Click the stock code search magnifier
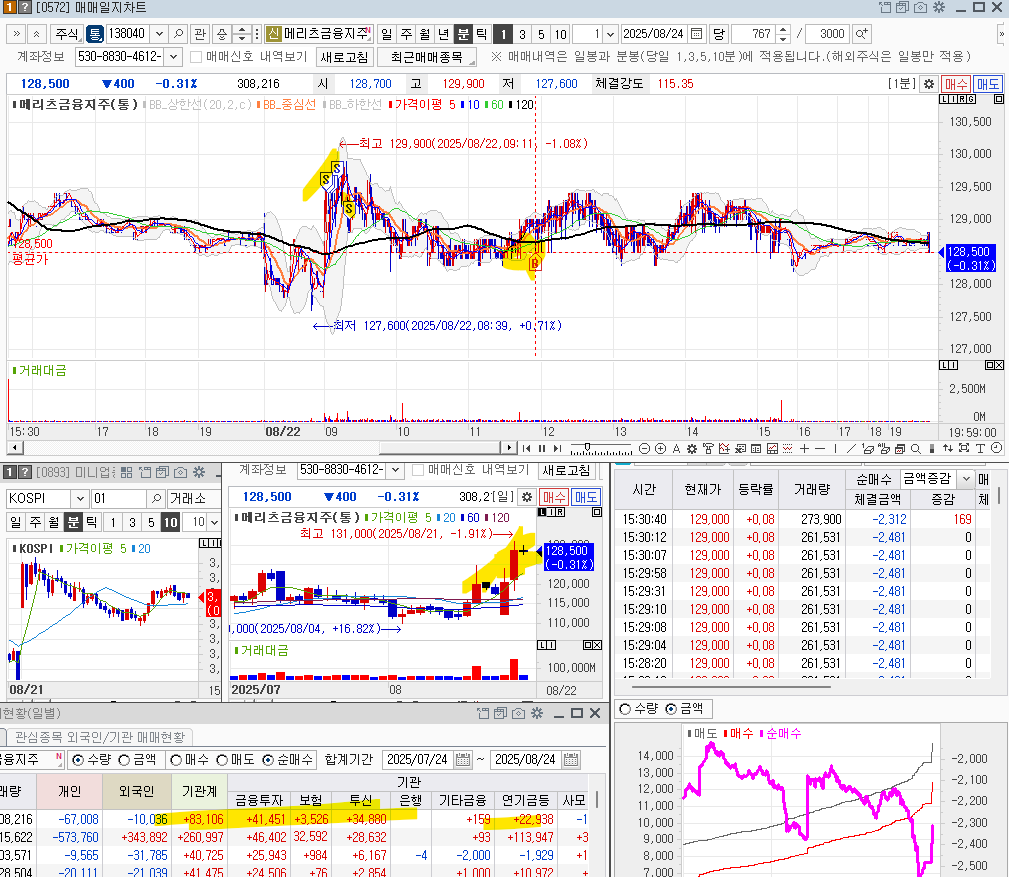The height and width of the screenshot is (877, 1009). click(178, 33)
